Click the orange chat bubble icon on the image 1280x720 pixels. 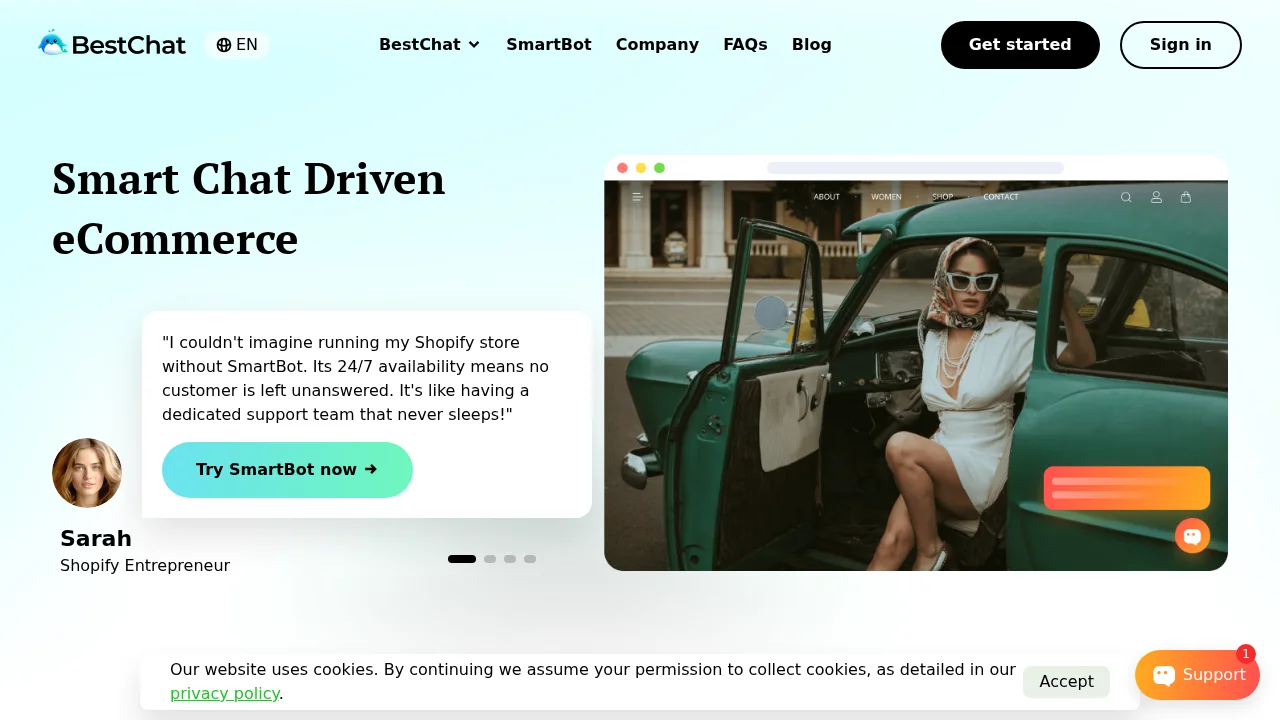point(1192,536)
